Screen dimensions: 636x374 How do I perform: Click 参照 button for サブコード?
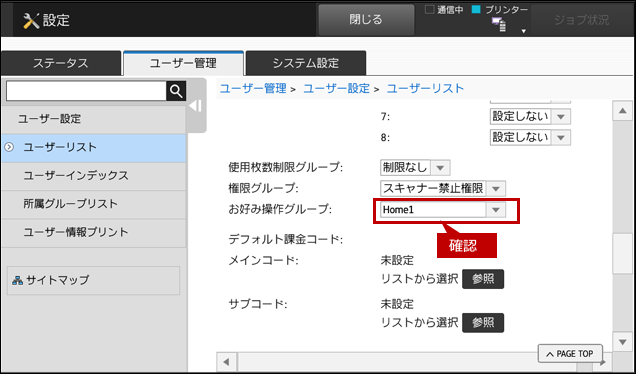click(483, 323)
